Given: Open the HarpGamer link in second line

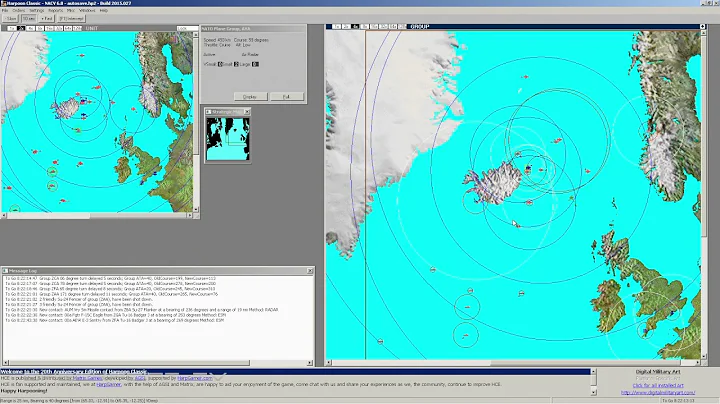Looking at the screenshot, I should tap(109, 384).
